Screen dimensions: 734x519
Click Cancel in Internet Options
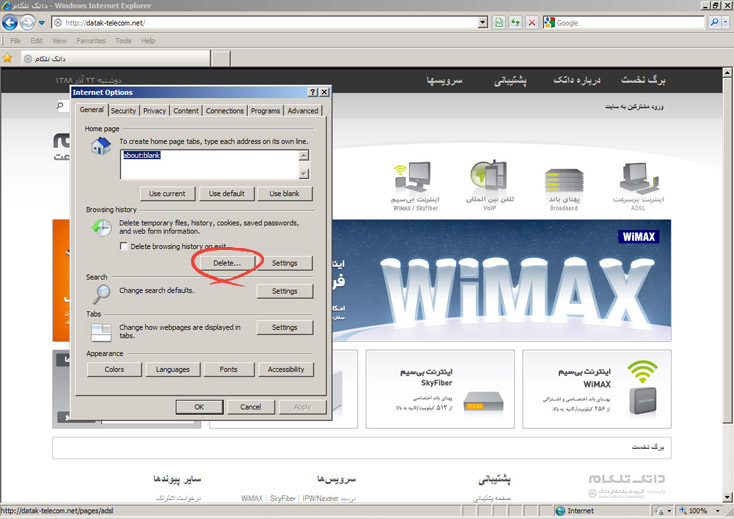click(250, 407)
